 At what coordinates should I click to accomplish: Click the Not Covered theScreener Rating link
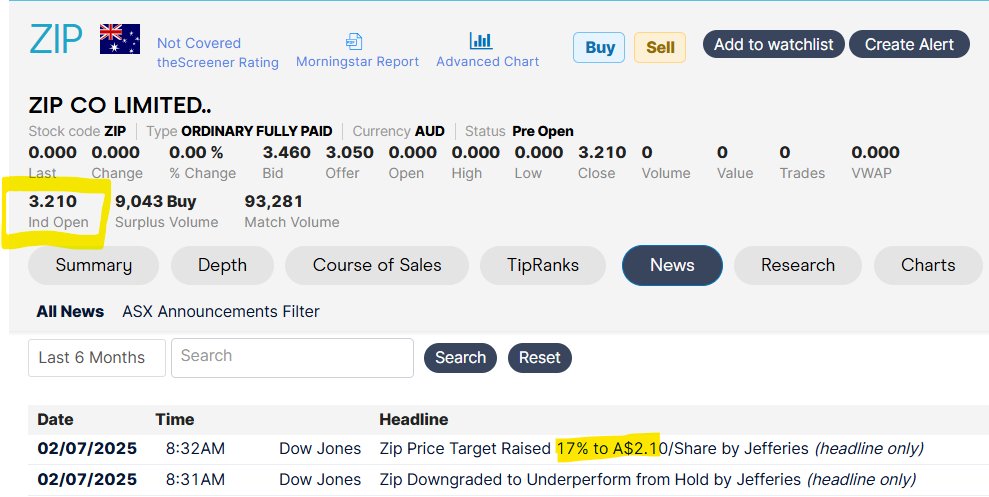coord(218,53)
